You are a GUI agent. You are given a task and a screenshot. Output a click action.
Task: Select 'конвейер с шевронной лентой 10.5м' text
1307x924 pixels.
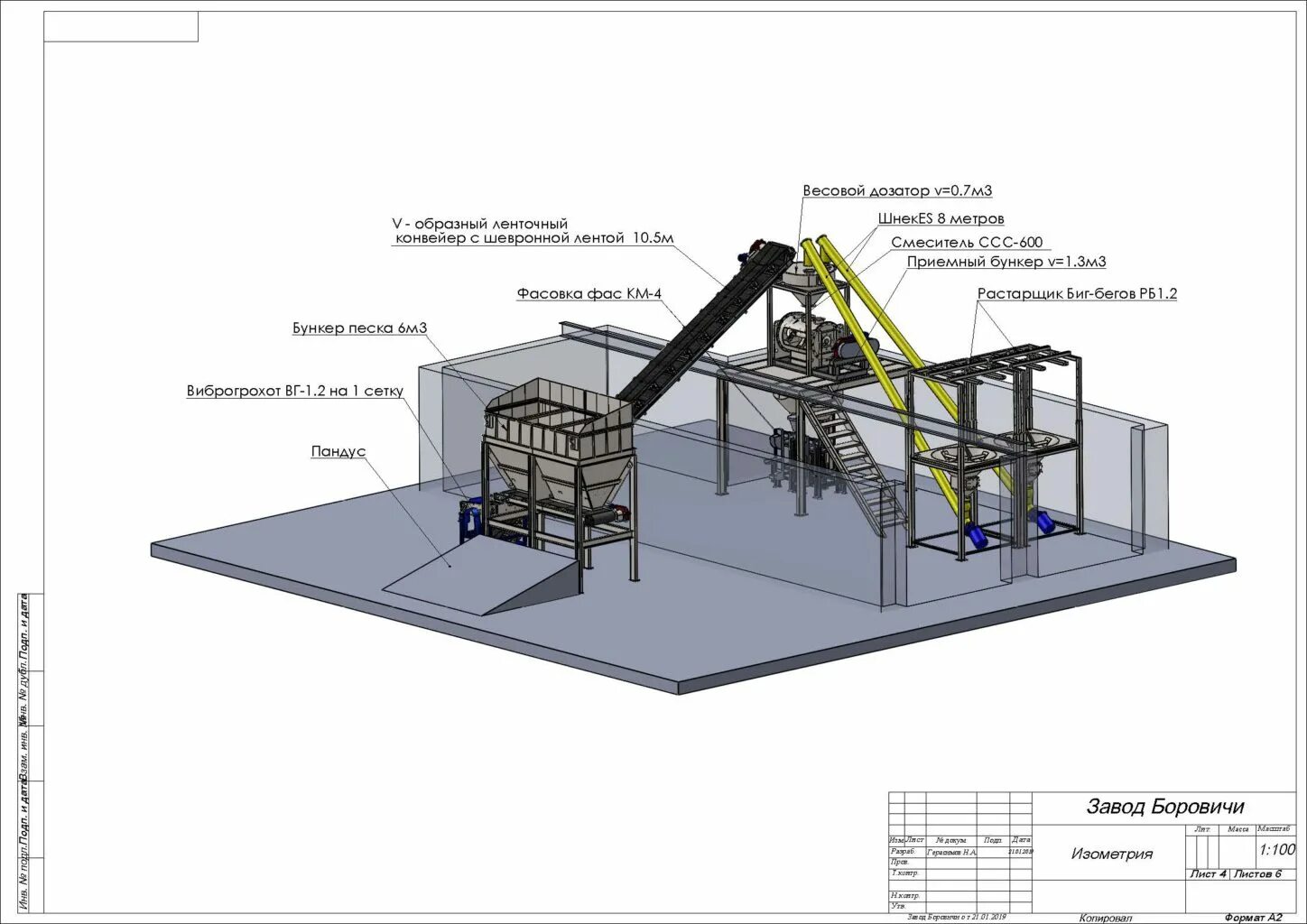534,238
